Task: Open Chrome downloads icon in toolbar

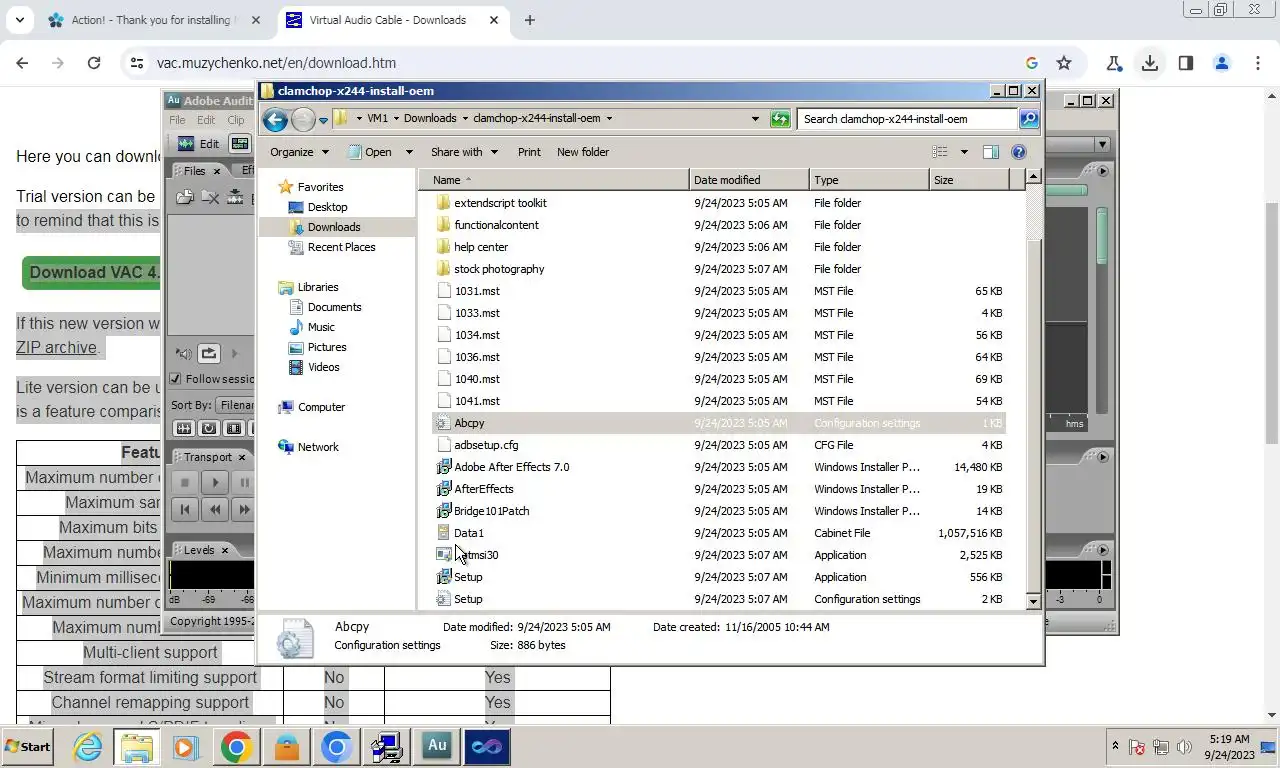Action: 1150,63
